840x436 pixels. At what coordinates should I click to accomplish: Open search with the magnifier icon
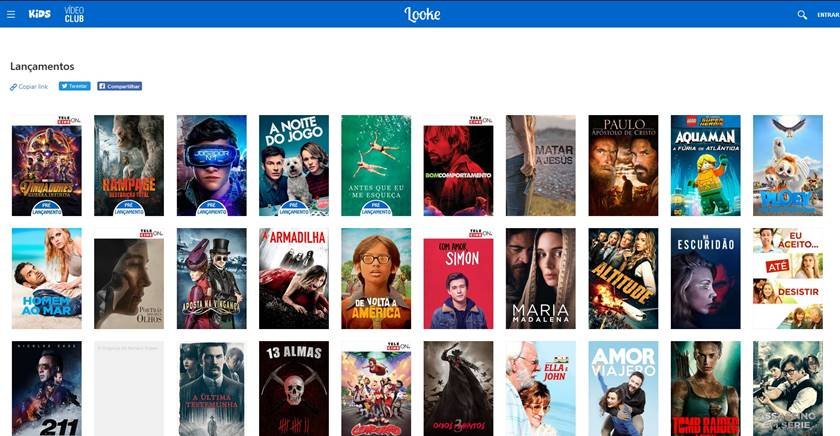(802, 15)
